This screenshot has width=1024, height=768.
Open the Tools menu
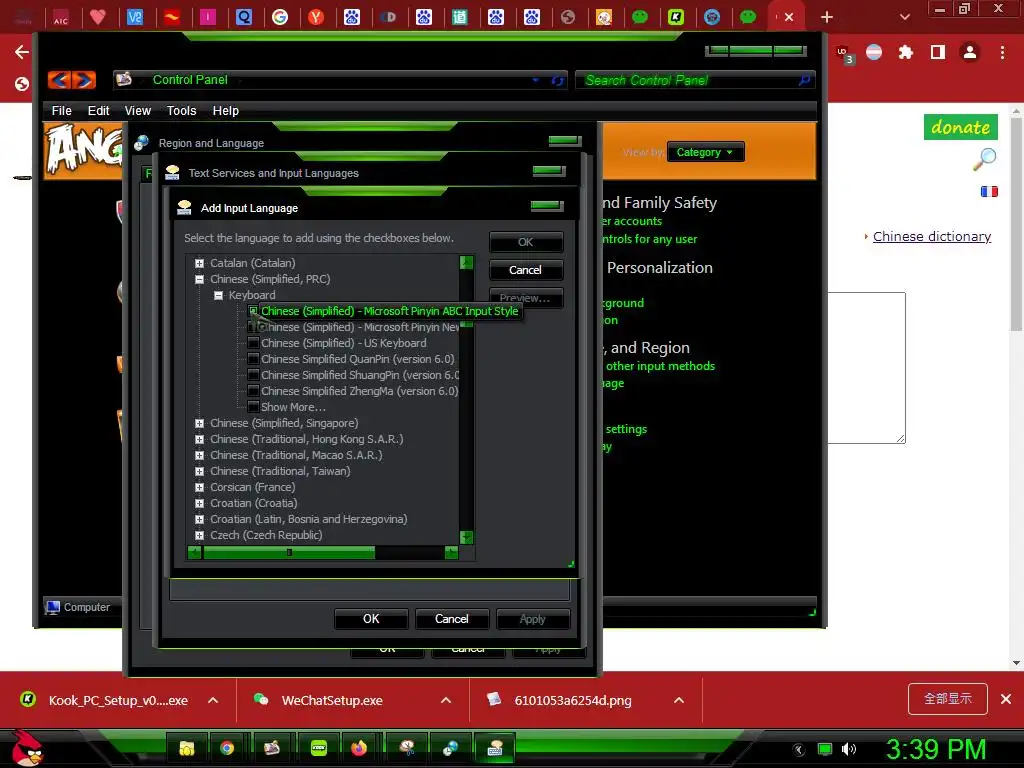click(182, 110)
